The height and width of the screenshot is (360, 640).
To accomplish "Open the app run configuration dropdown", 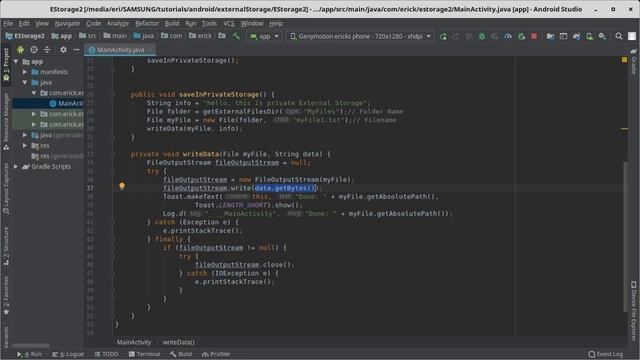I will coord(264,36).
